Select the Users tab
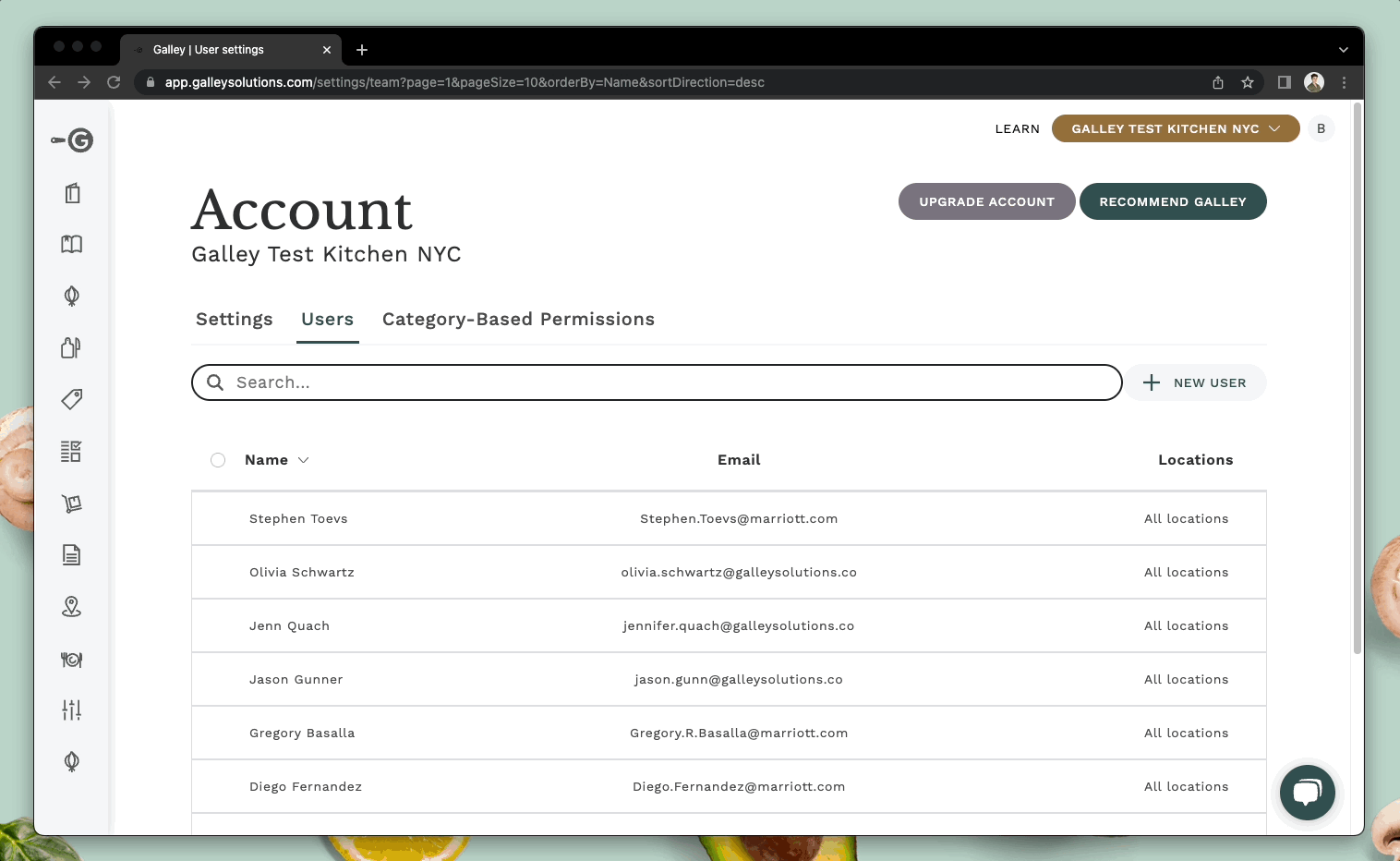The image size is (1400, 861). (x=328, y=319)
